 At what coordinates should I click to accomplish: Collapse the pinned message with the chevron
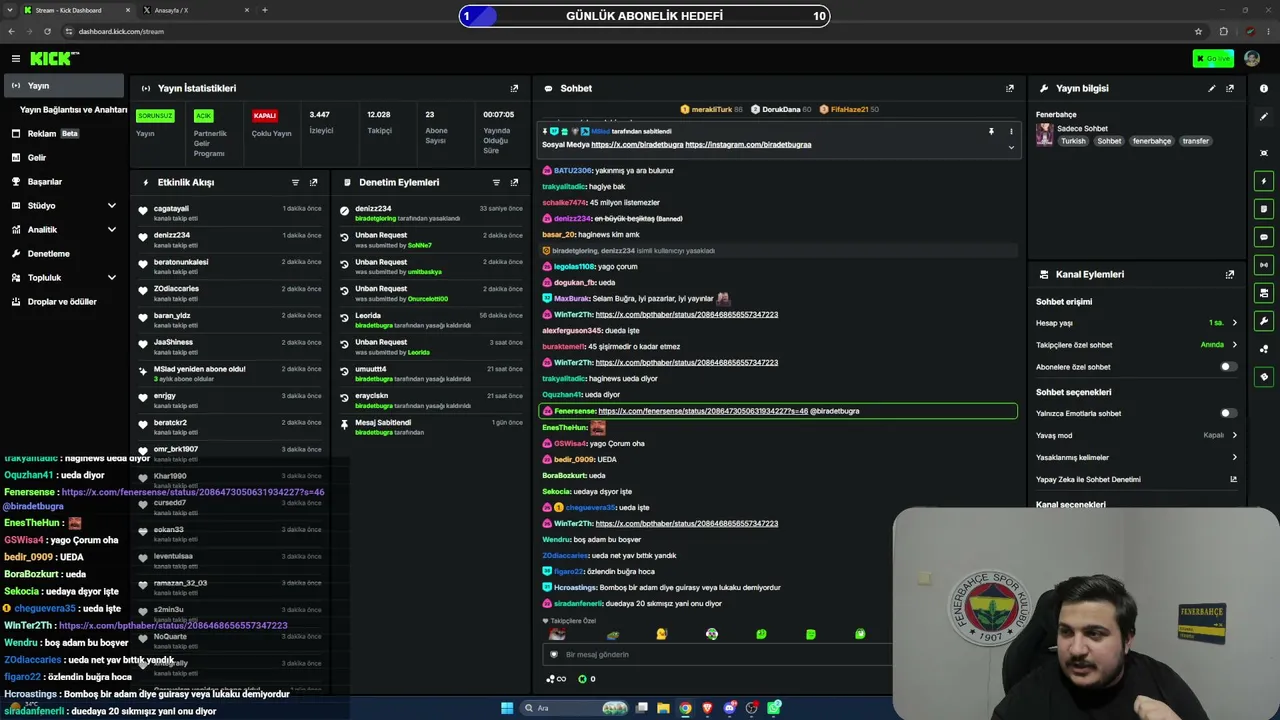point(1011,147)
